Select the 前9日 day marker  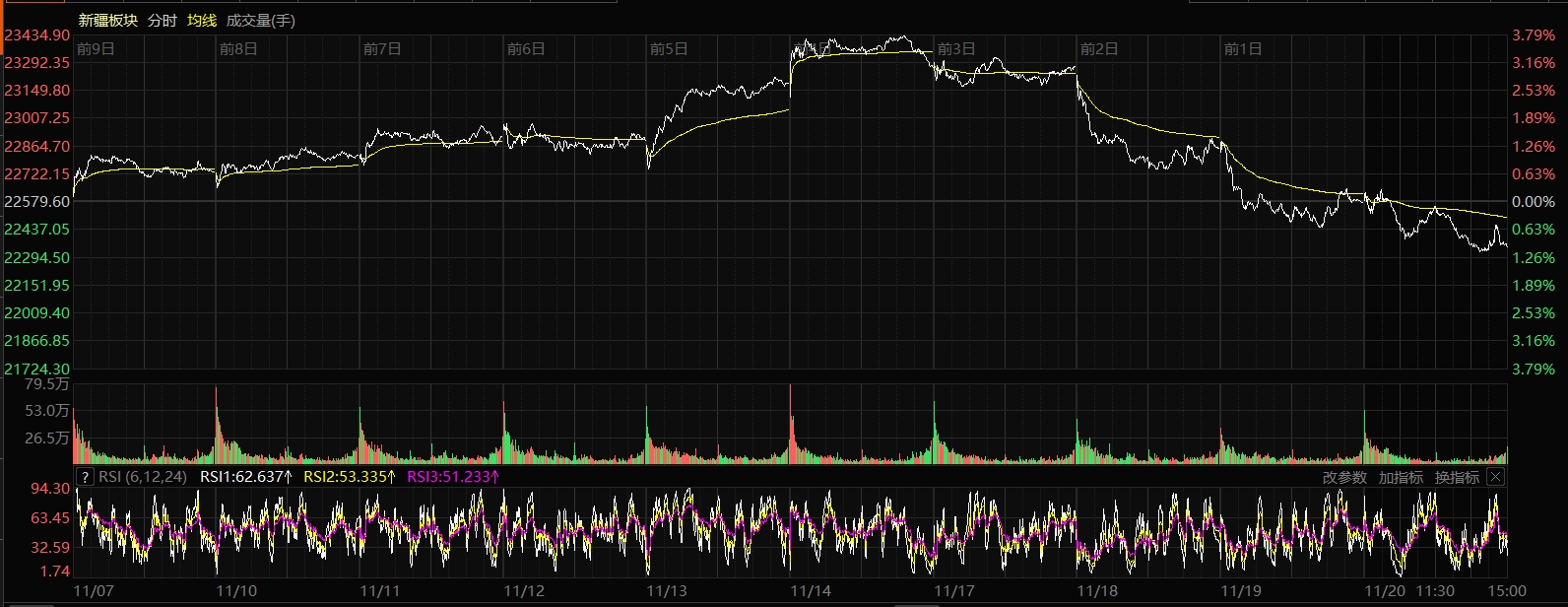96,49
